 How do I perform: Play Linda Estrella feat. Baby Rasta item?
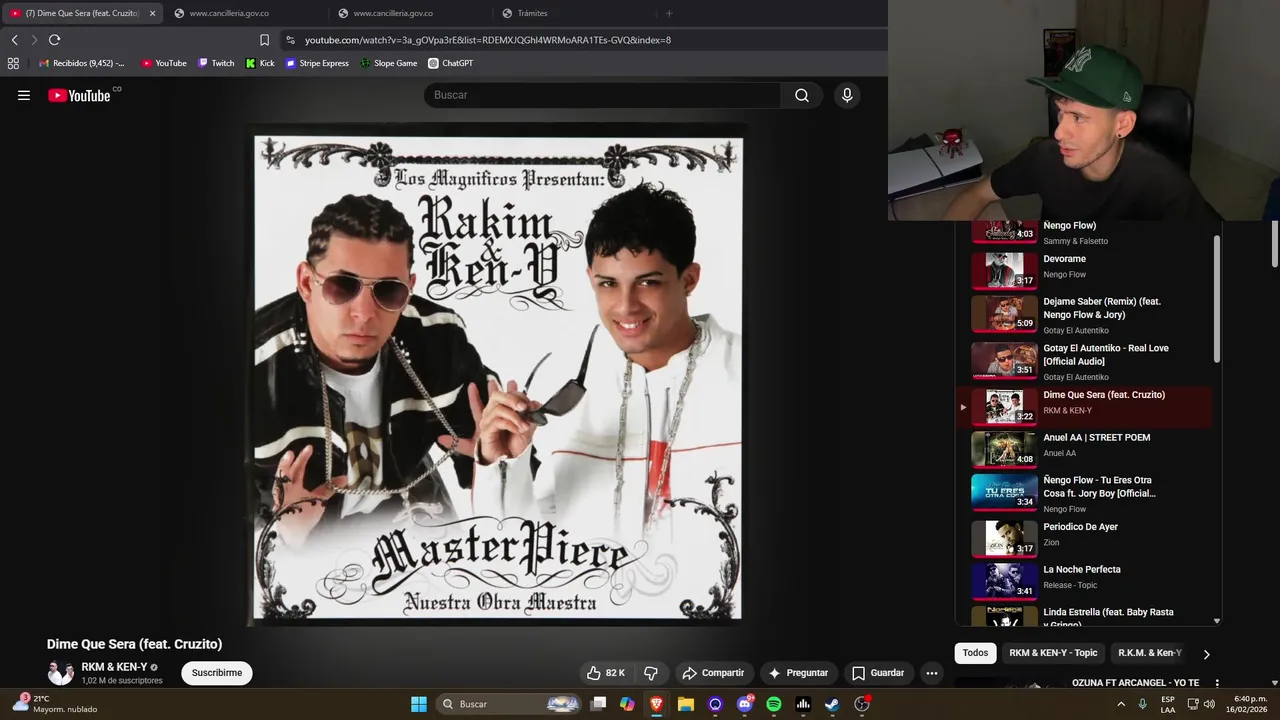coord(1085,614)
